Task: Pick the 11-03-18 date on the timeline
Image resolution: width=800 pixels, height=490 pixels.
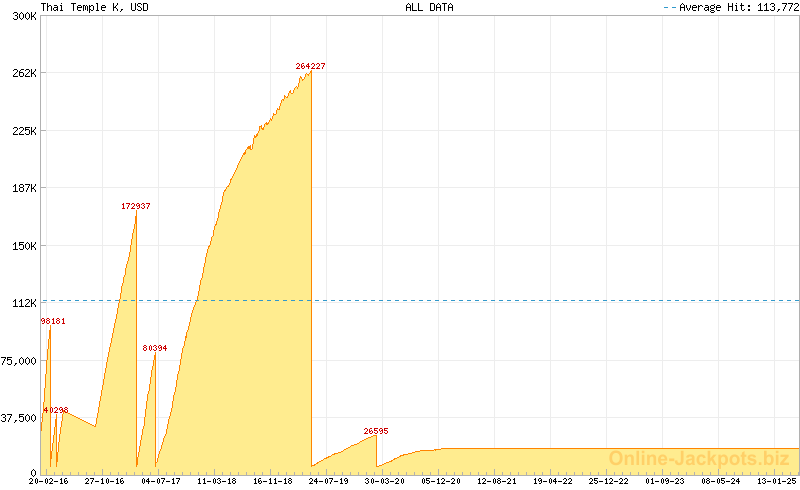Action: coord(216,481)
